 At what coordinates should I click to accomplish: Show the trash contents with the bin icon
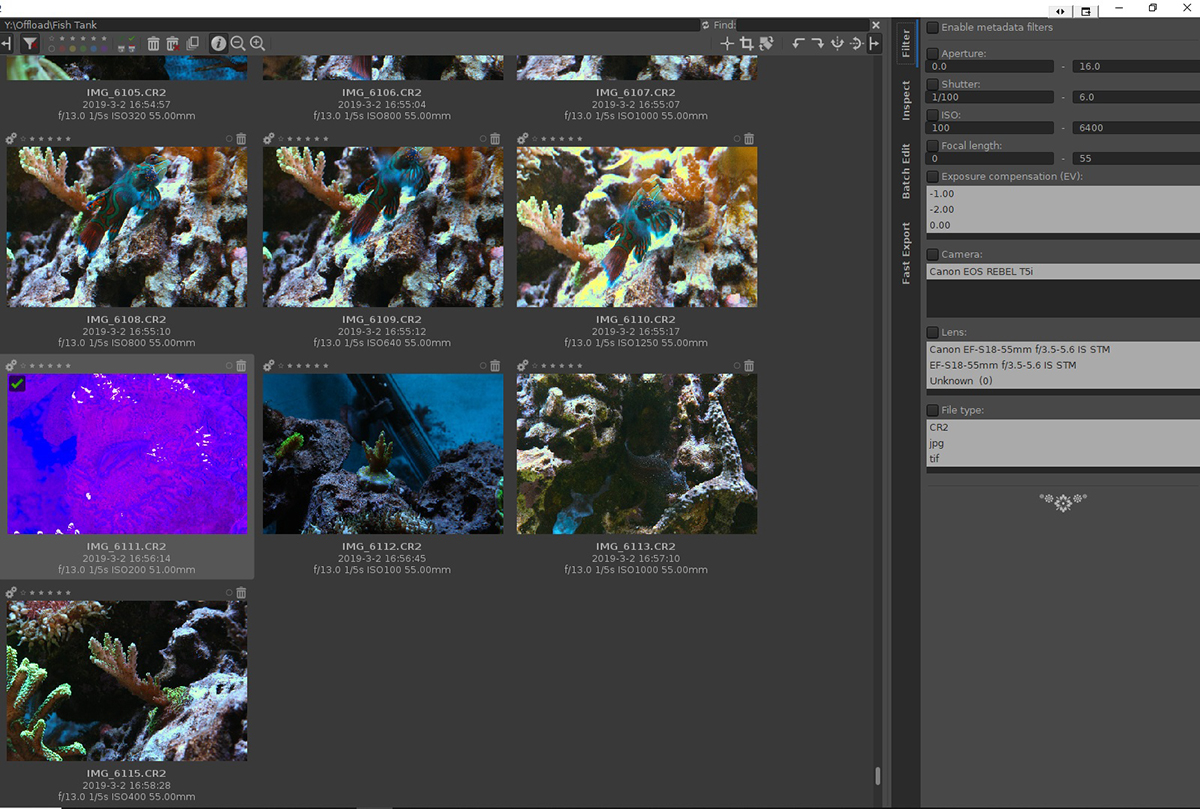click(x=153, y=43)
